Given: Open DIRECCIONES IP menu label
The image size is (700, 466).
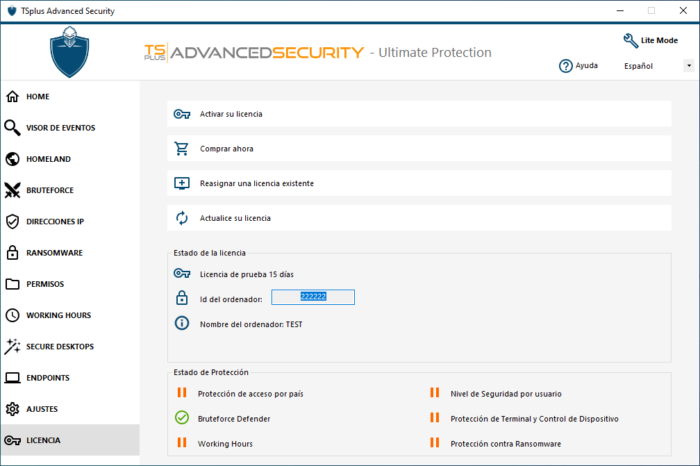Looking at the screenshot, I should click(55, 222).
